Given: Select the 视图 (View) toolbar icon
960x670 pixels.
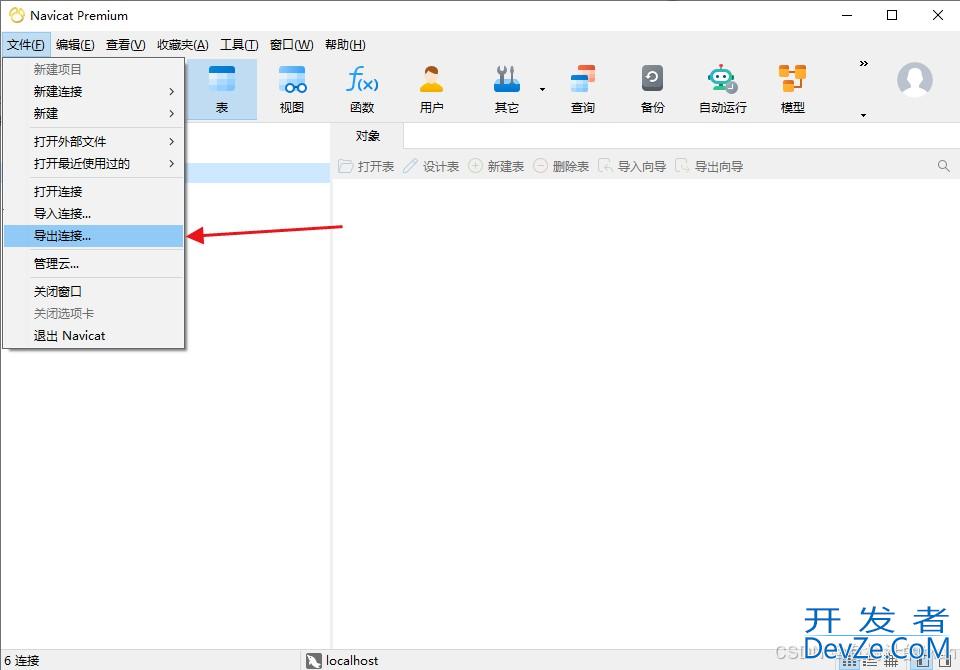Looking at the screenshot, I should pos(292,89).
